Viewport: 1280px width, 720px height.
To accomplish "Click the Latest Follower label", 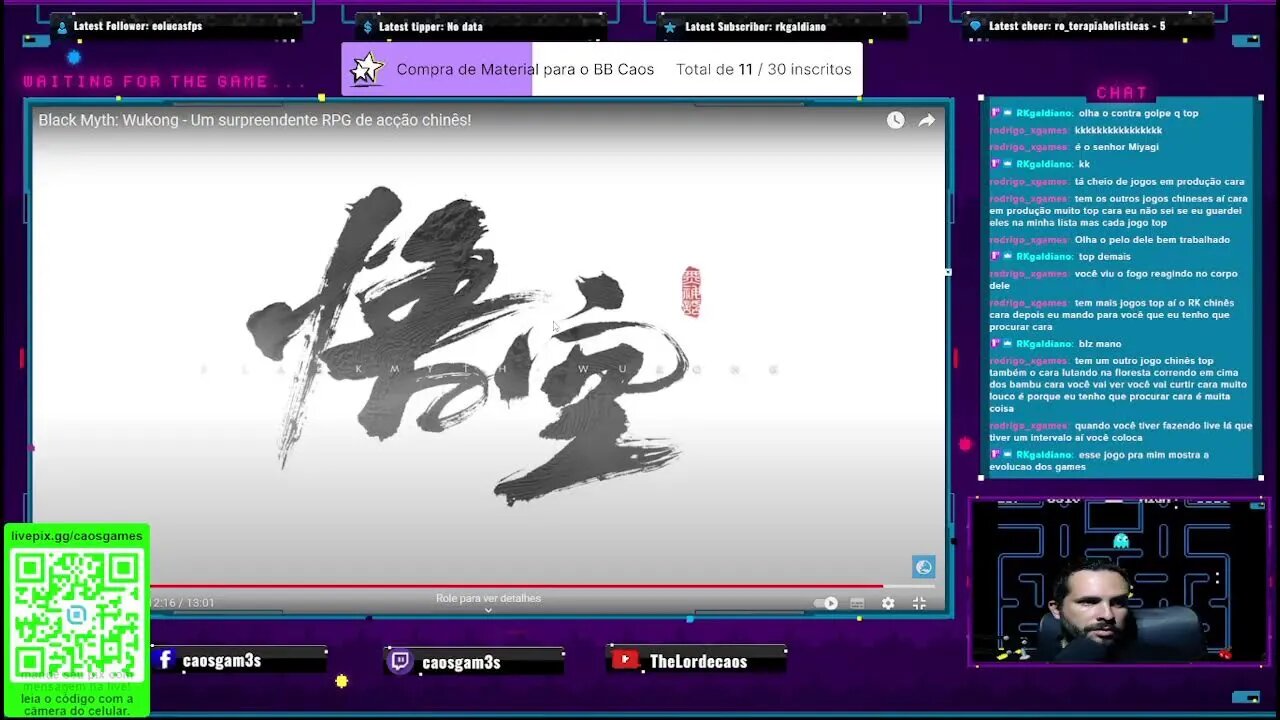I will (x=138, y=26).
